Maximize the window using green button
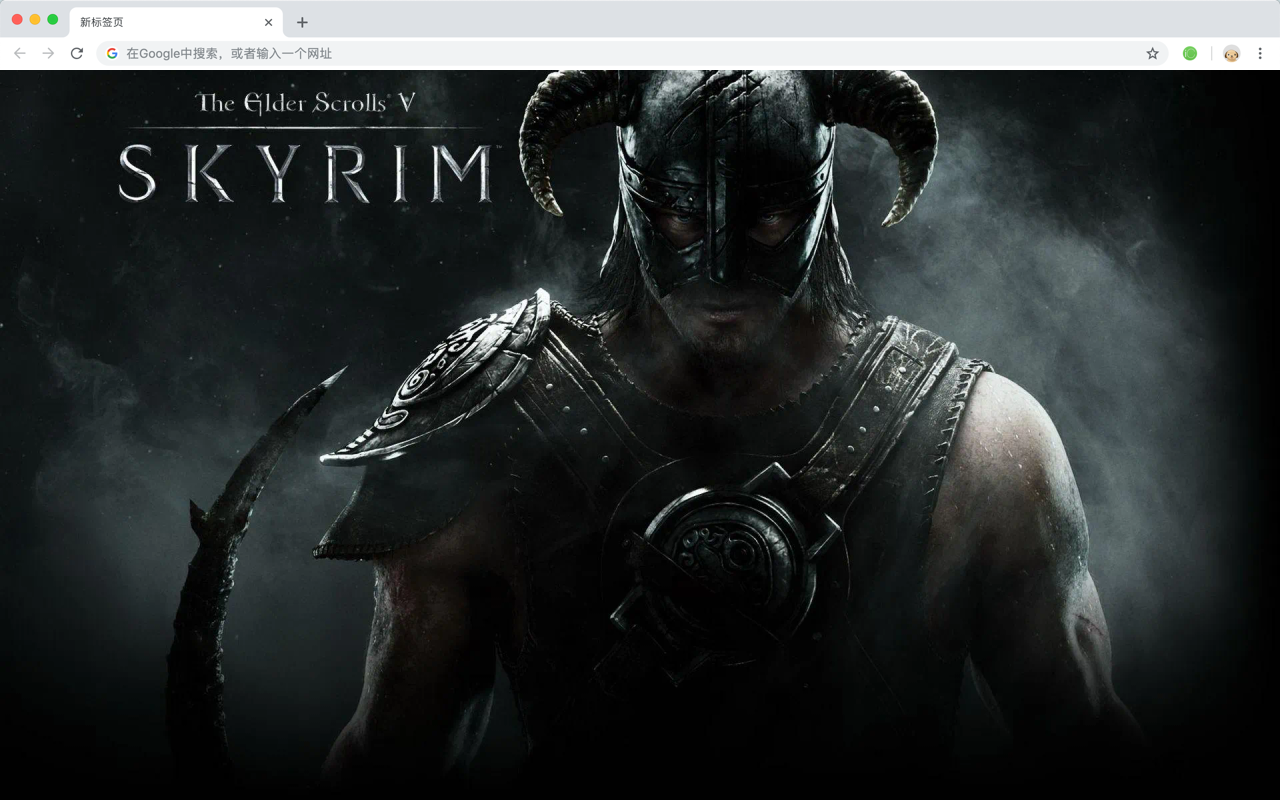The width and height of the screenshot is (1280, 800). pos(53,19)
